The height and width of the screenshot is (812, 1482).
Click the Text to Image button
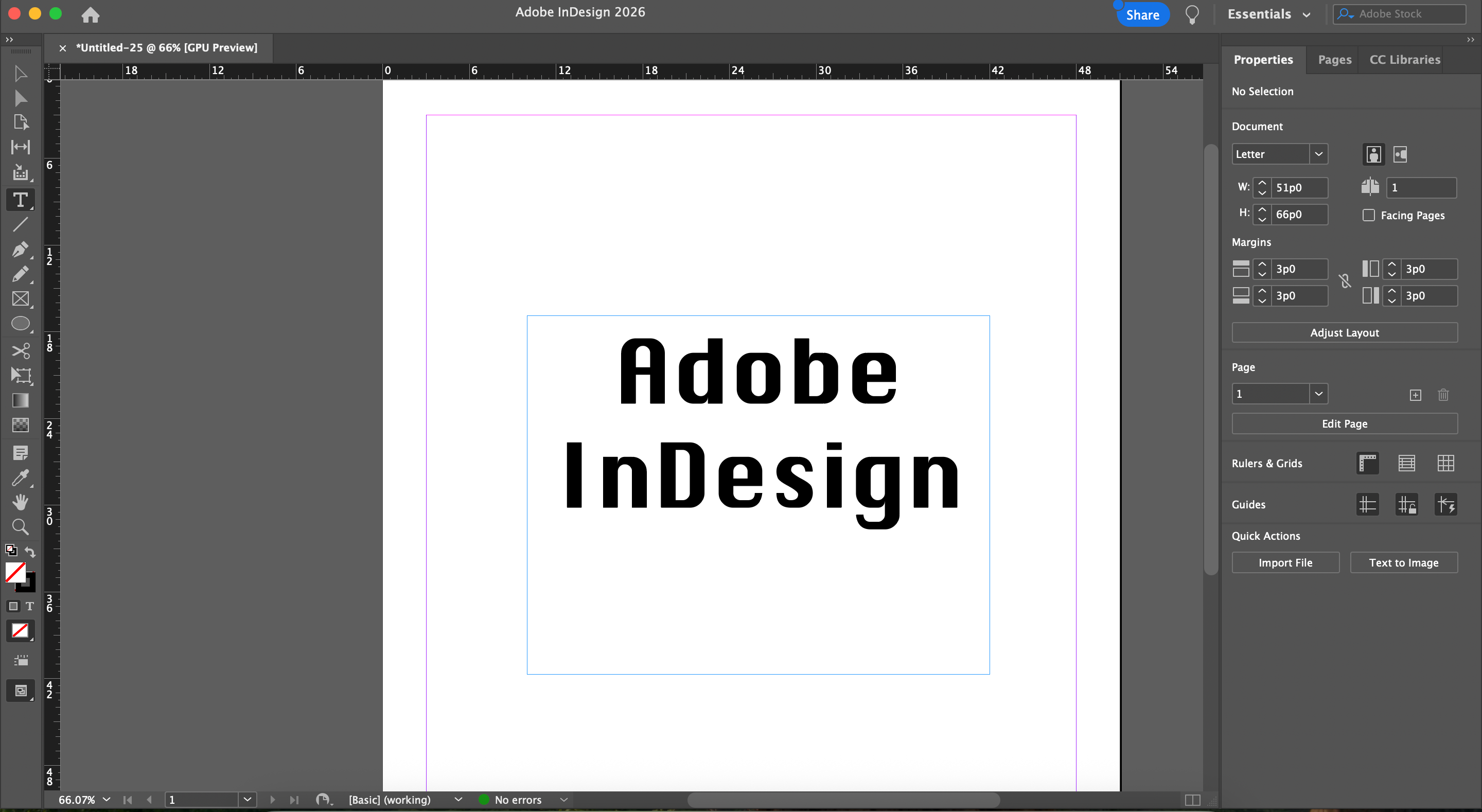(1403, 563)
